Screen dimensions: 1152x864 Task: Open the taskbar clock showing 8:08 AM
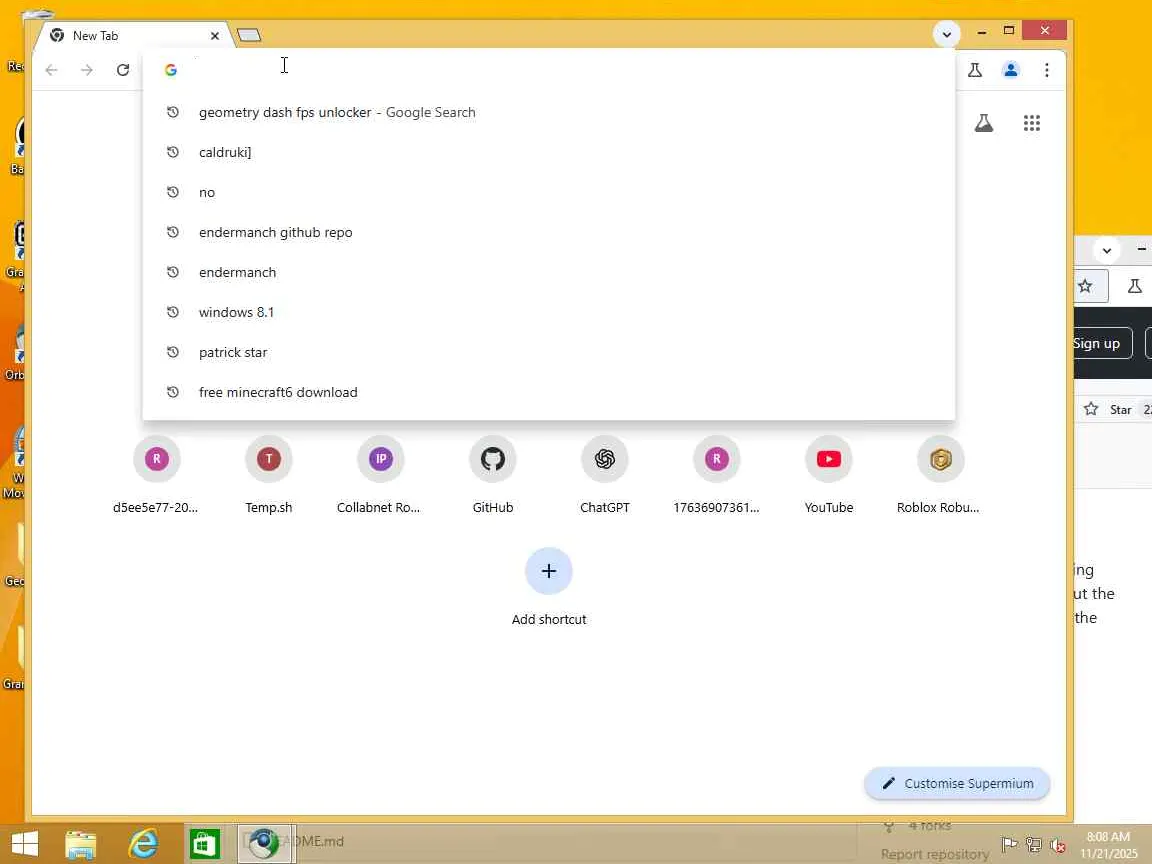(x=1108, y=845)
